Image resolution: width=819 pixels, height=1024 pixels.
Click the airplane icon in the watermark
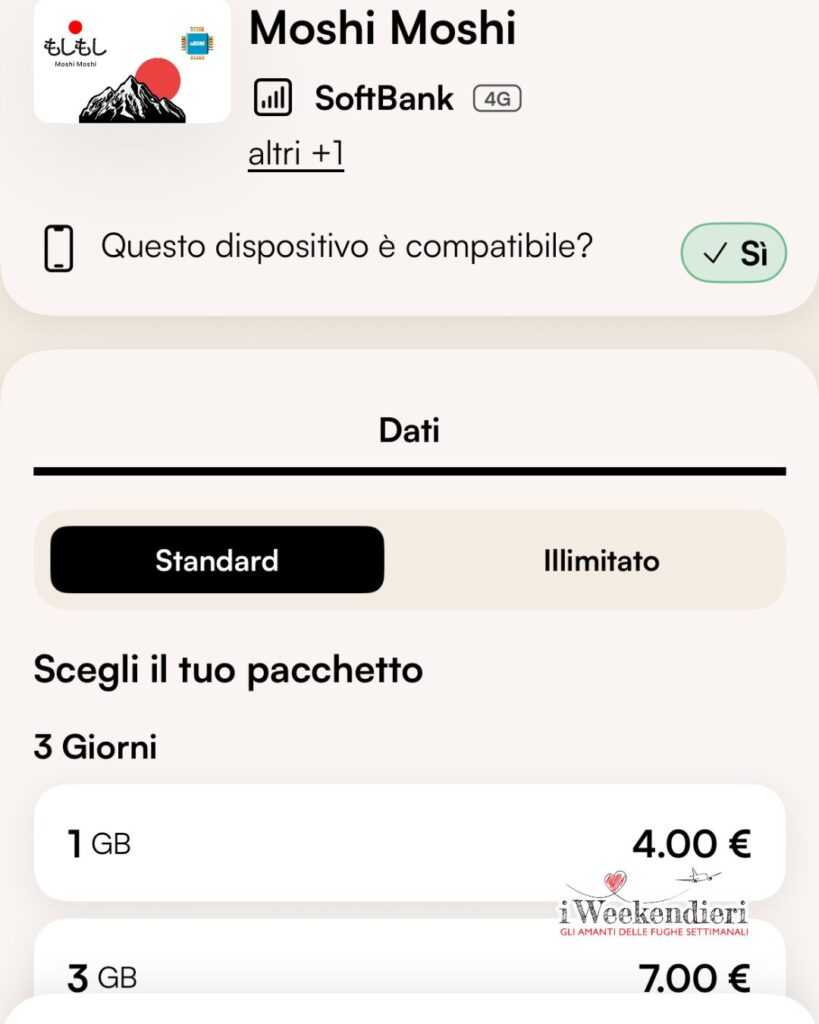point(699,876)
